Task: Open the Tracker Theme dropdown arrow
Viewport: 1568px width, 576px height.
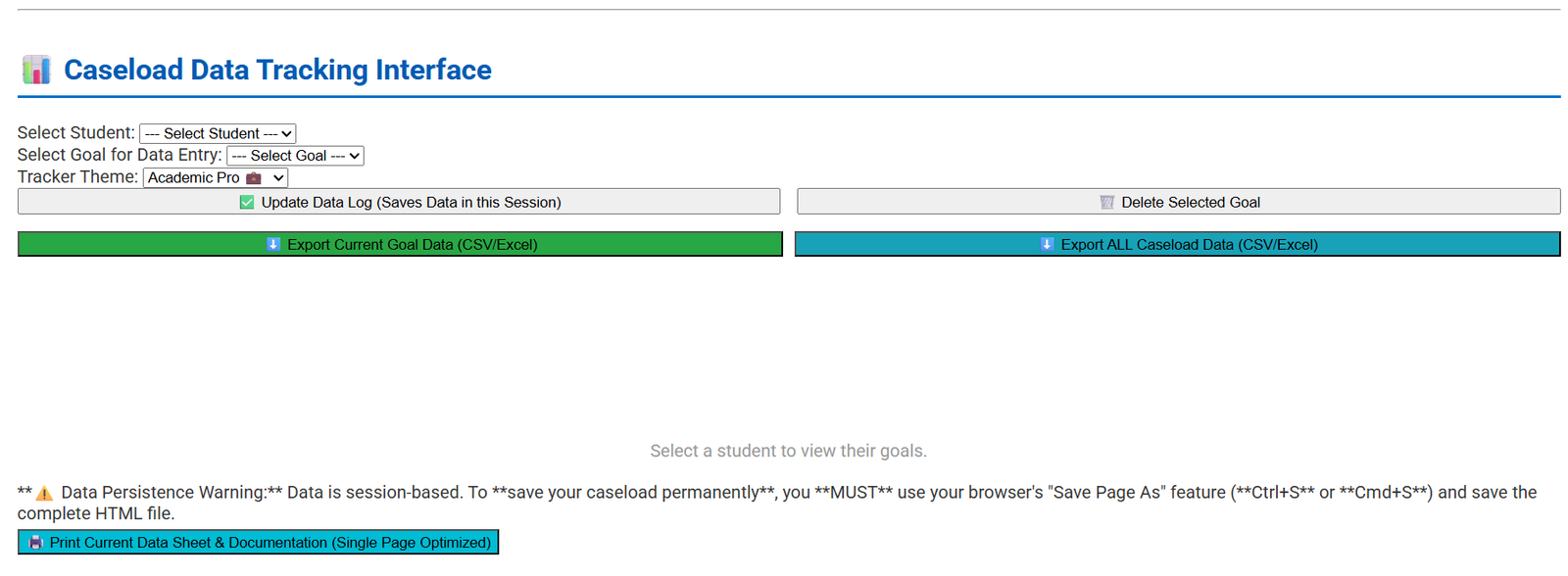Action: pos(278,178)
